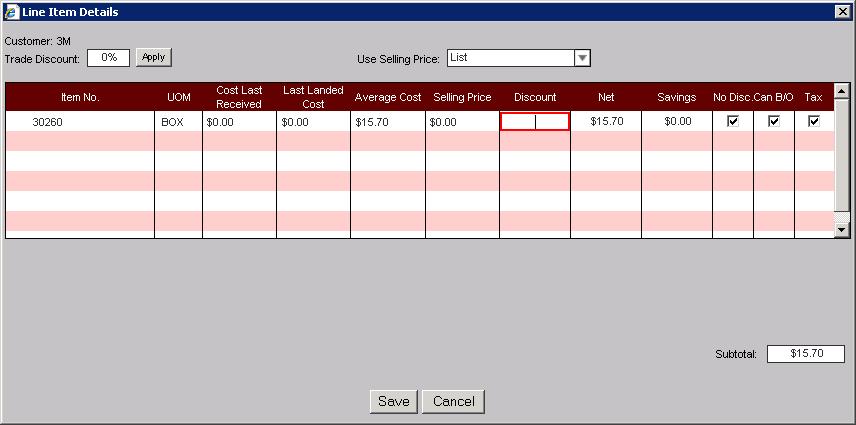
Task: Click the scroll up arrow of the table
Action: tap(841, 91)
